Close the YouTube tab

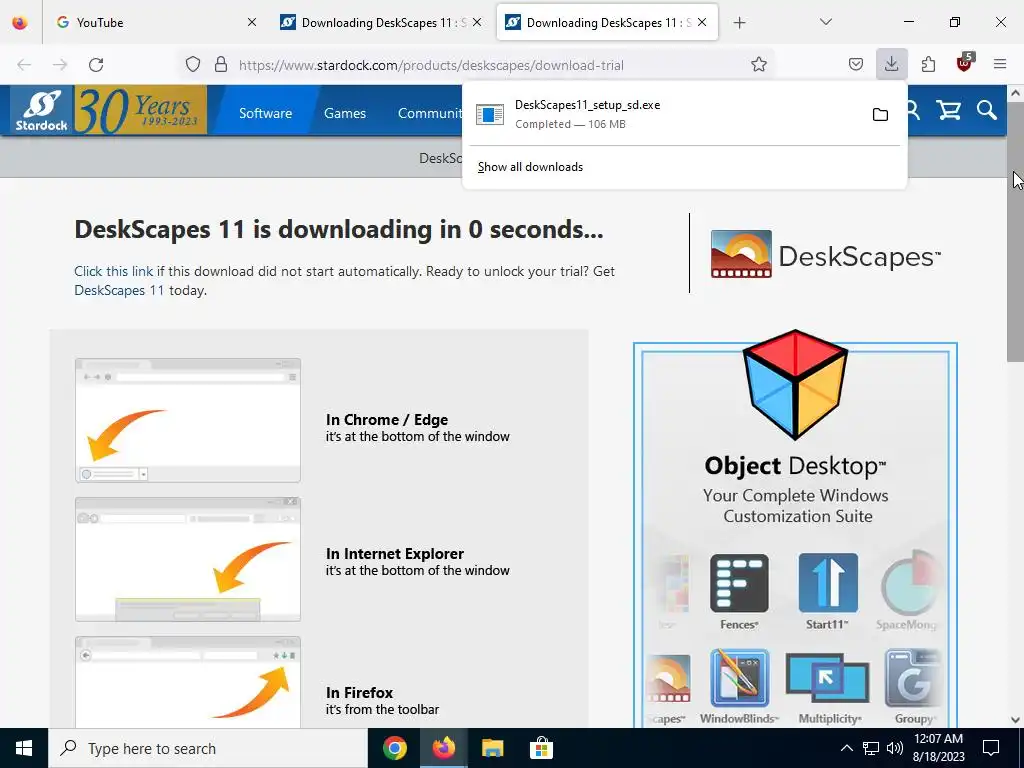[x=252, y=22]
